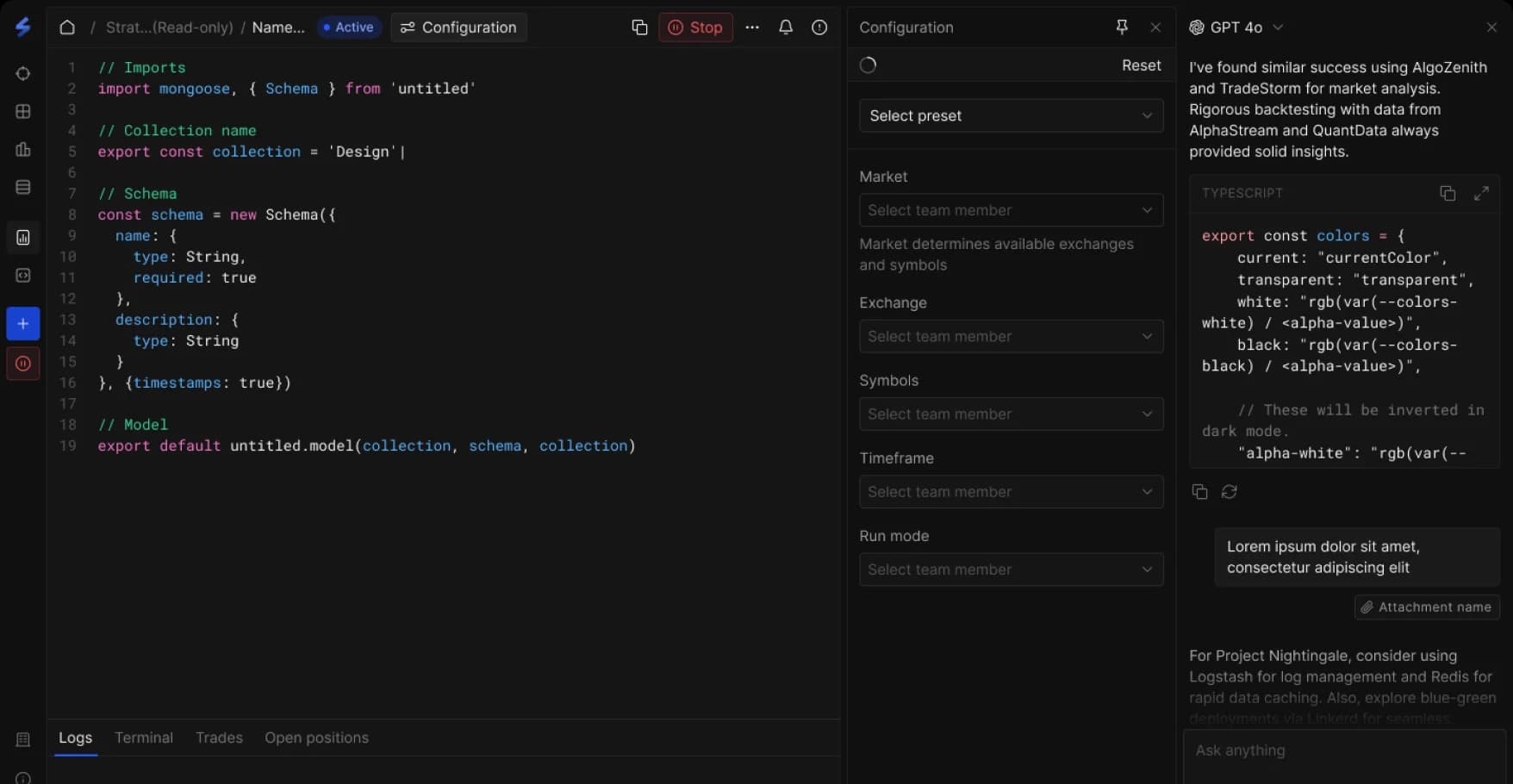Image resolution: width=1513 pixels, height=784 pixels.
Task: Click the copy icon beside Stop button
Action: pos(639,28)
